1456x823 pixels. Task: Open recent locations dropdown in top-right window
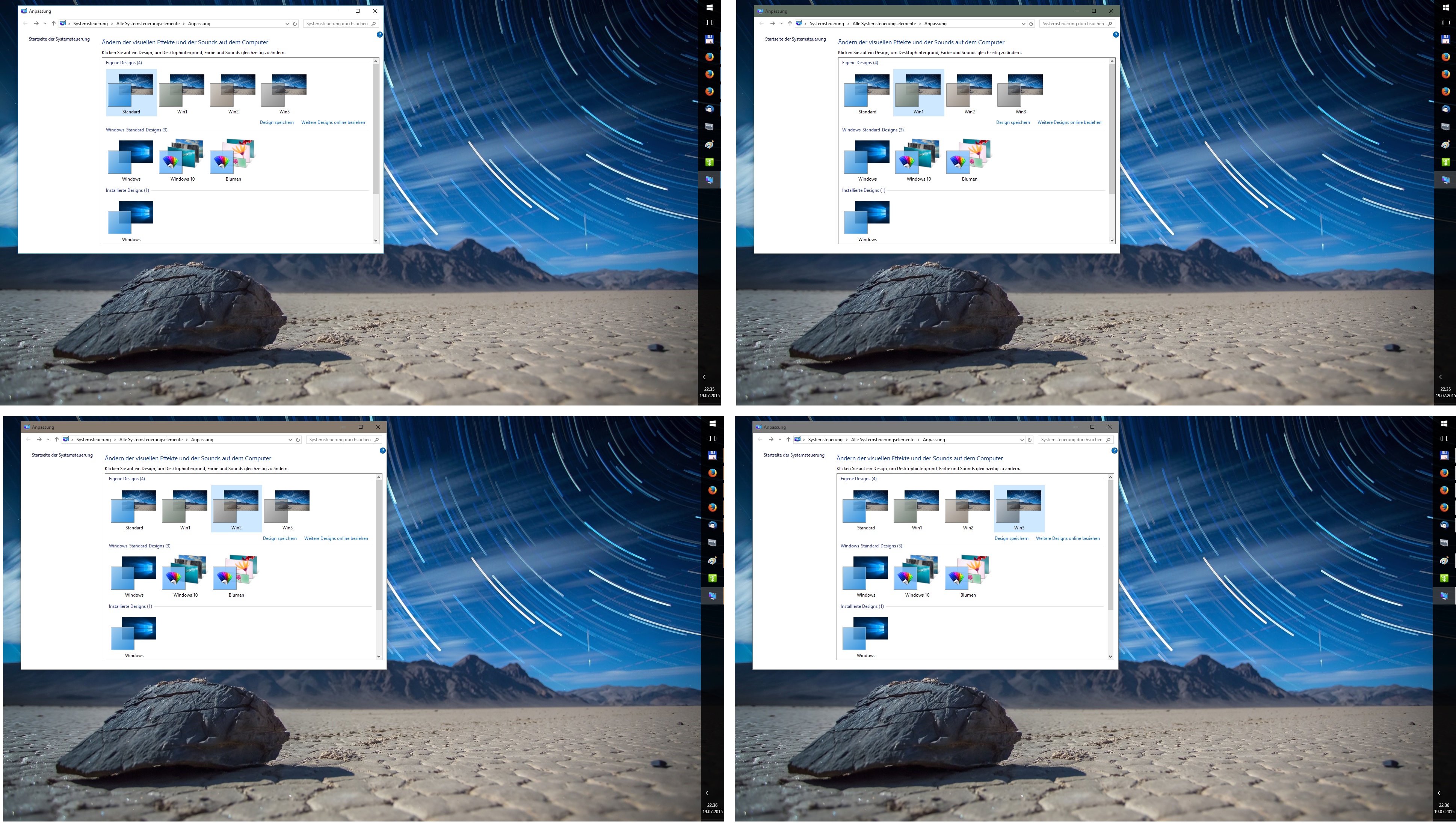(781, 24)
